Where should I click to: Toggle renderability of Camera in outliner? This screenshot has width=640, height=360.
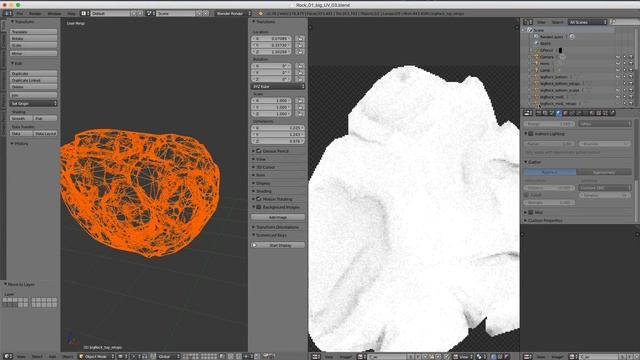[631, 57]
